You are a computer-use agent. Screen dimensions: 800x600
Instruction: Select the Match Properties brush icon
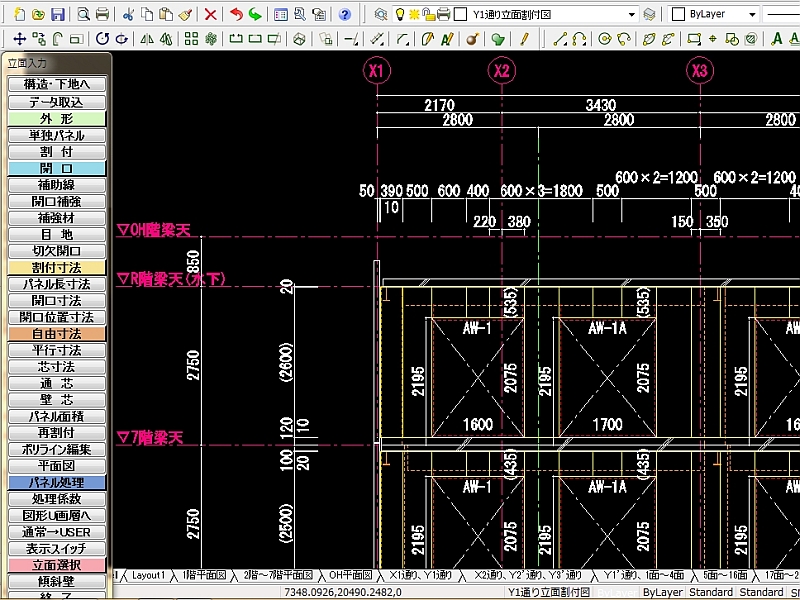(185, 14)
